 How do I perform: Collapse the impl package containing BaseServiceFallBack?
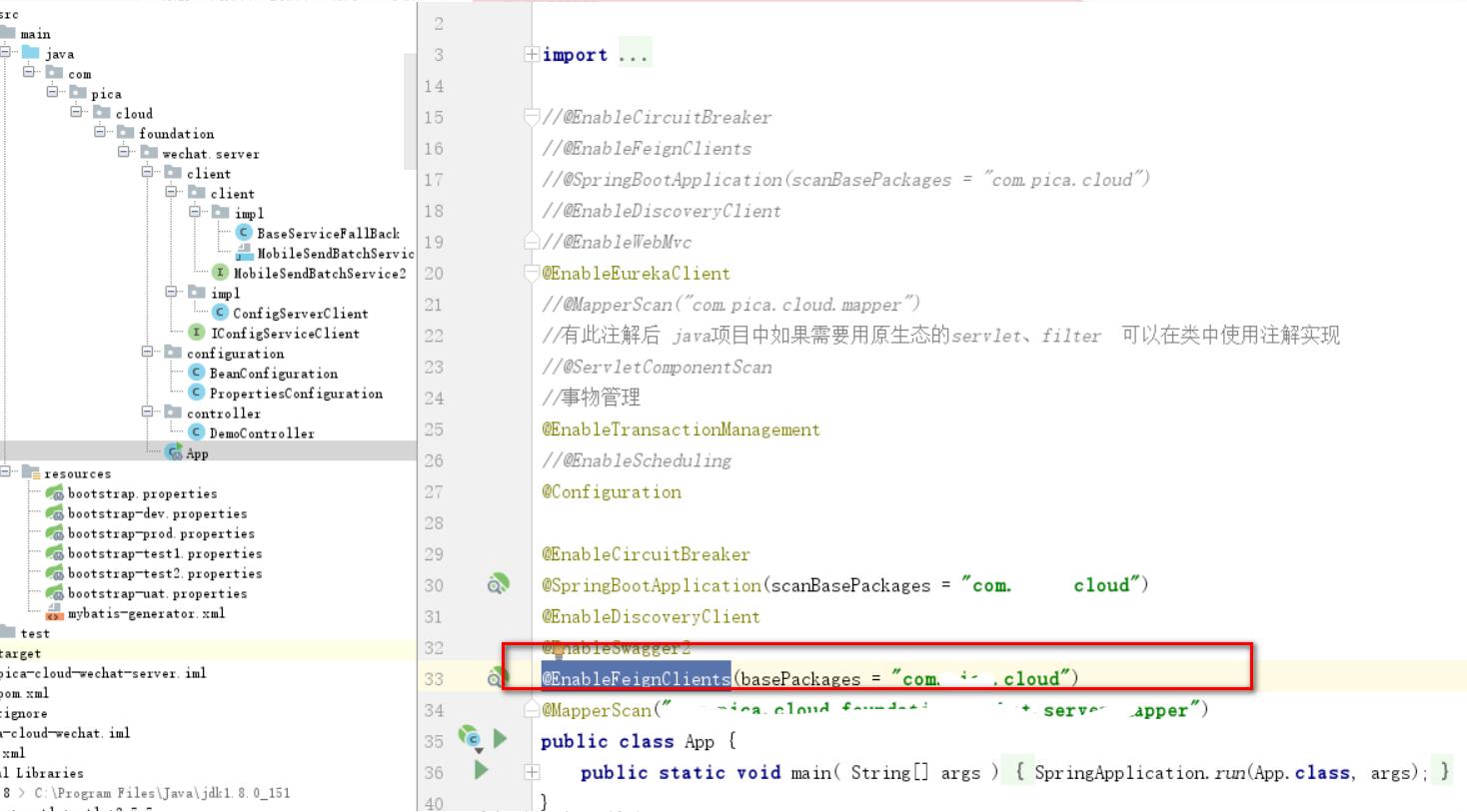195,212
